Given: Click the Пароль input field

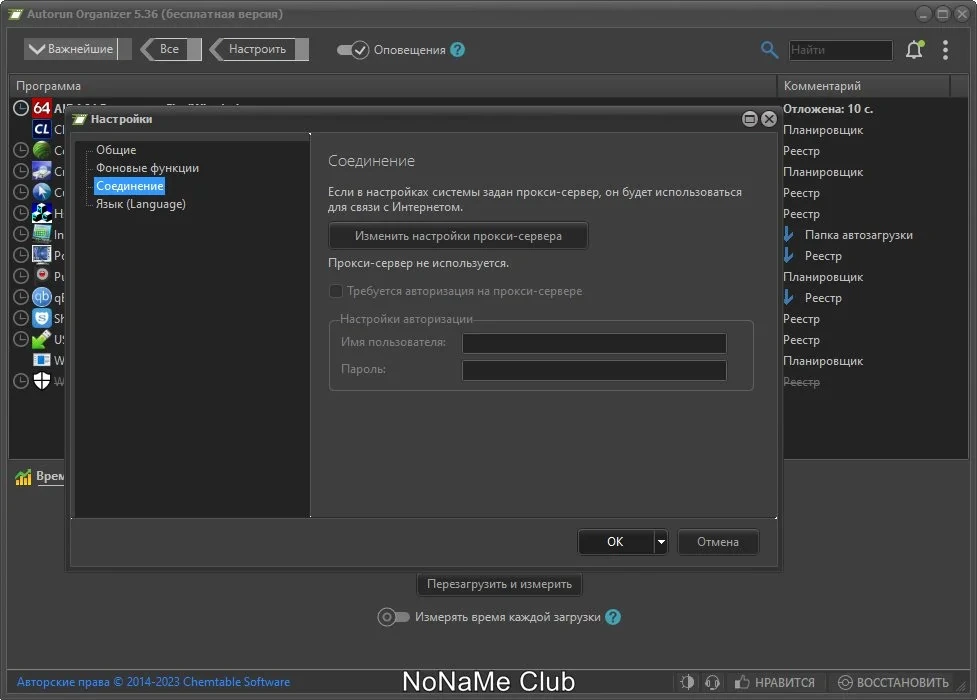Looking at the screenshot, I should [594, 370].
